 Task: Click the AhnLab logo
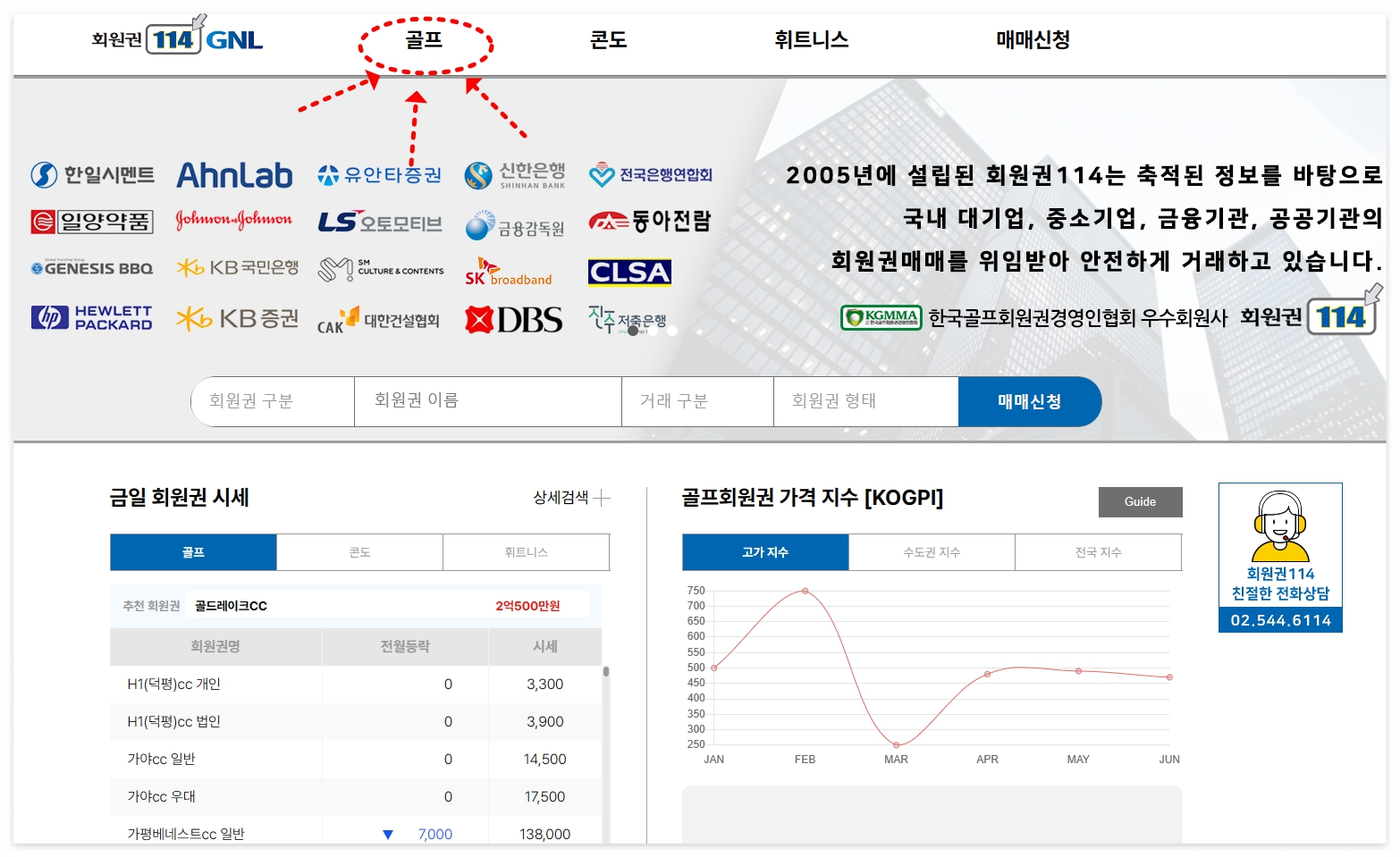click(234, 175)
